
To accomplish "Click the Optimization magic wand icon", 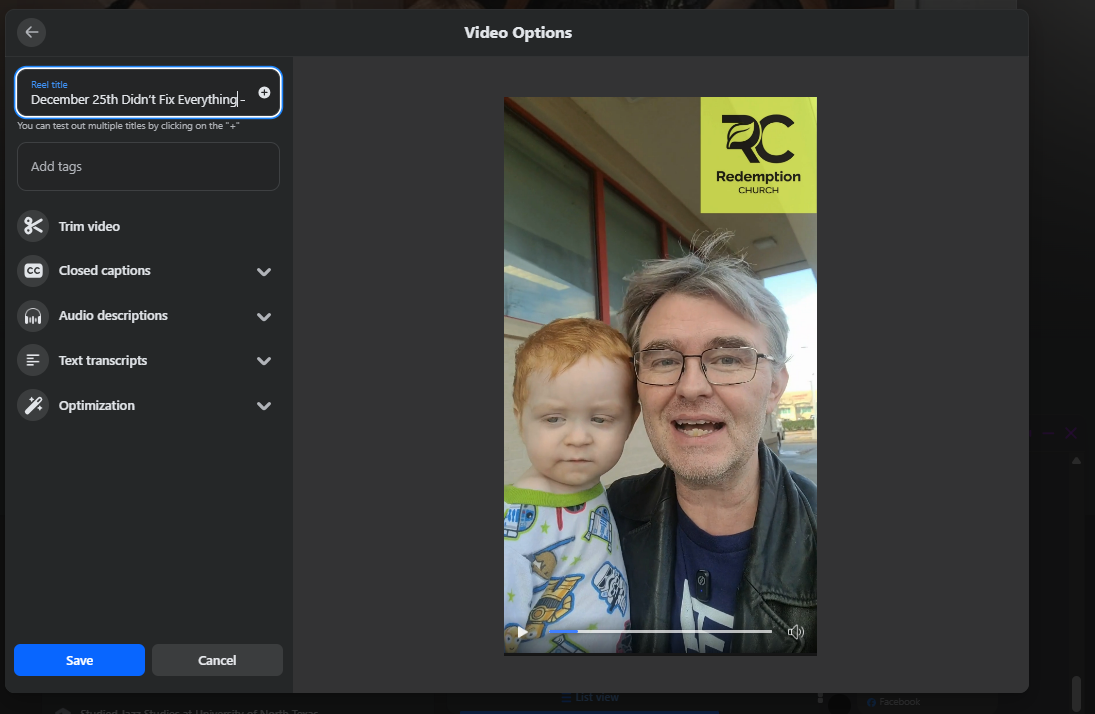I will click(33, 406).
